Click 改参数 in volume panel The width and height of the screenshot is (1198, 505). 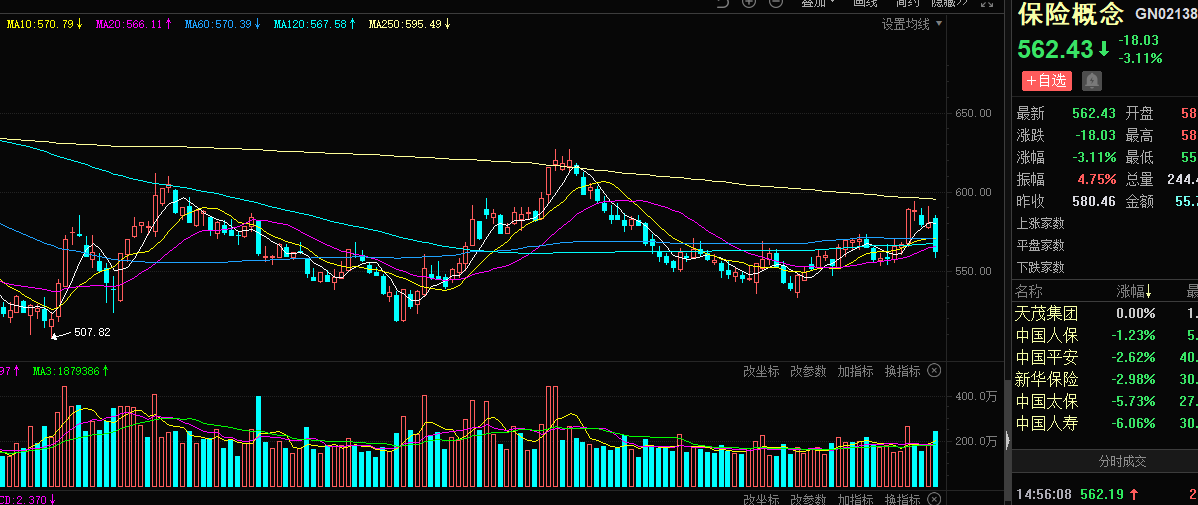coord(808,371)
